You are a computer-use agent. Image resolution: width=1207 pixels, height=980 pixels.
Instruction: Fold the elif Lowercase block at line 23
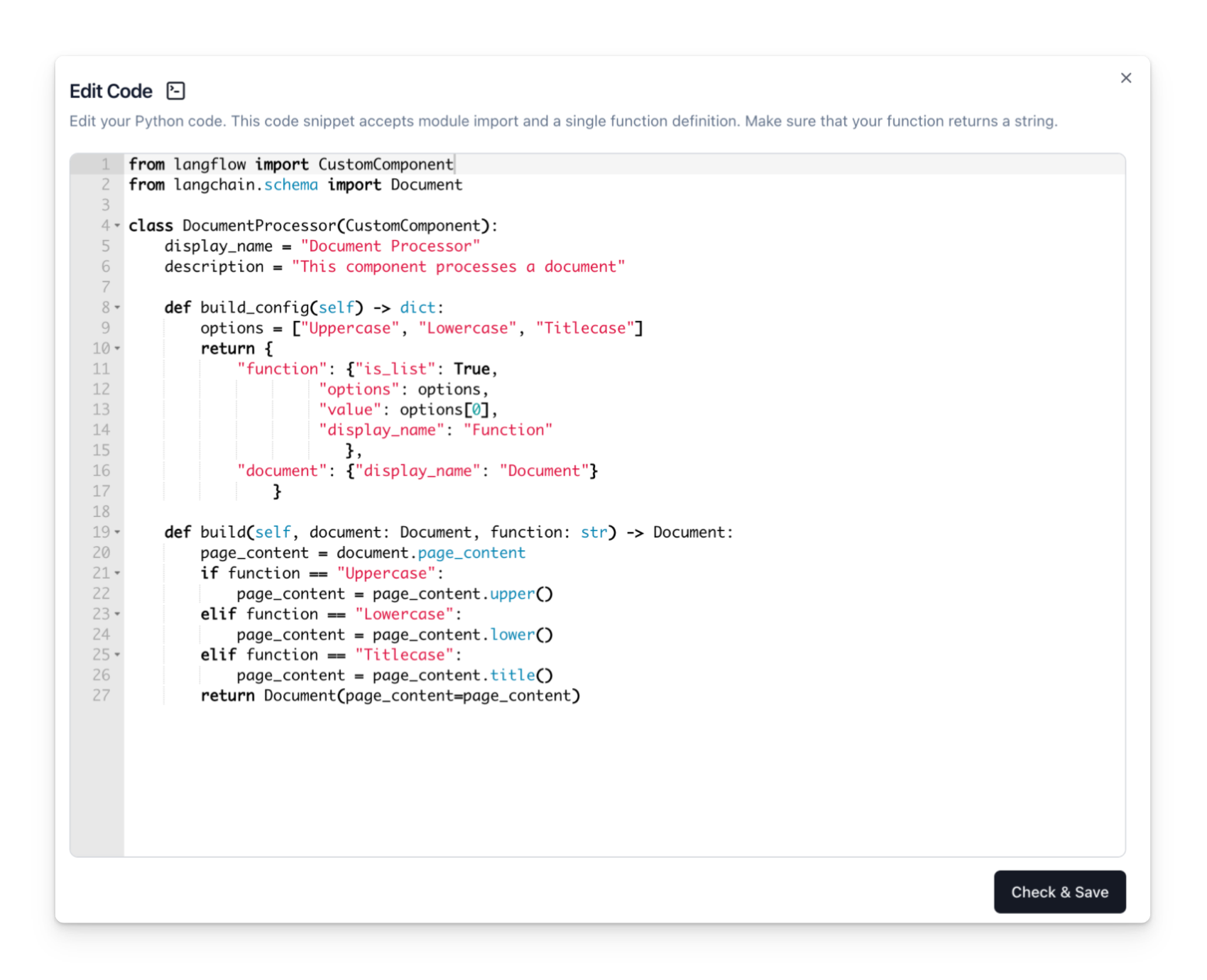click(x=117, y=614)
